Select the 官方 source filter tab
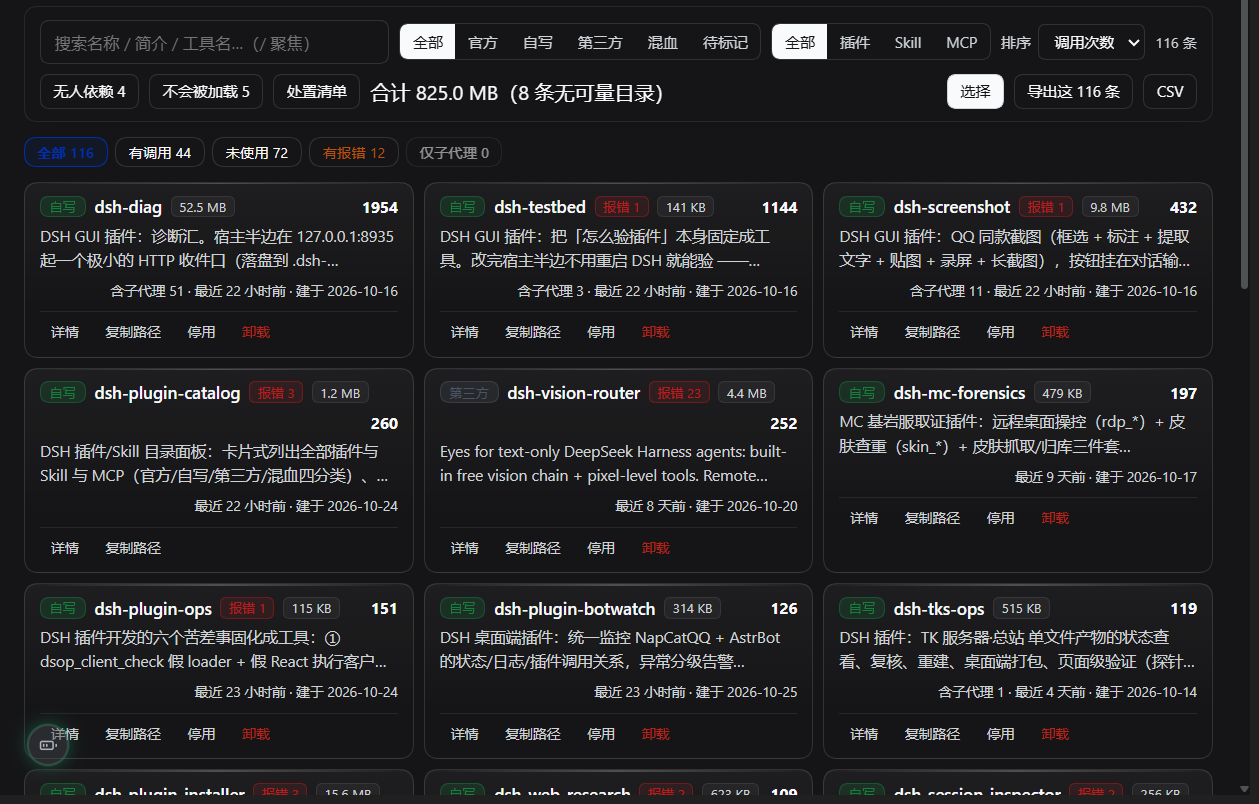This screenshot has width=1259, height=804. pyautogui.click(x=483, y=43)
